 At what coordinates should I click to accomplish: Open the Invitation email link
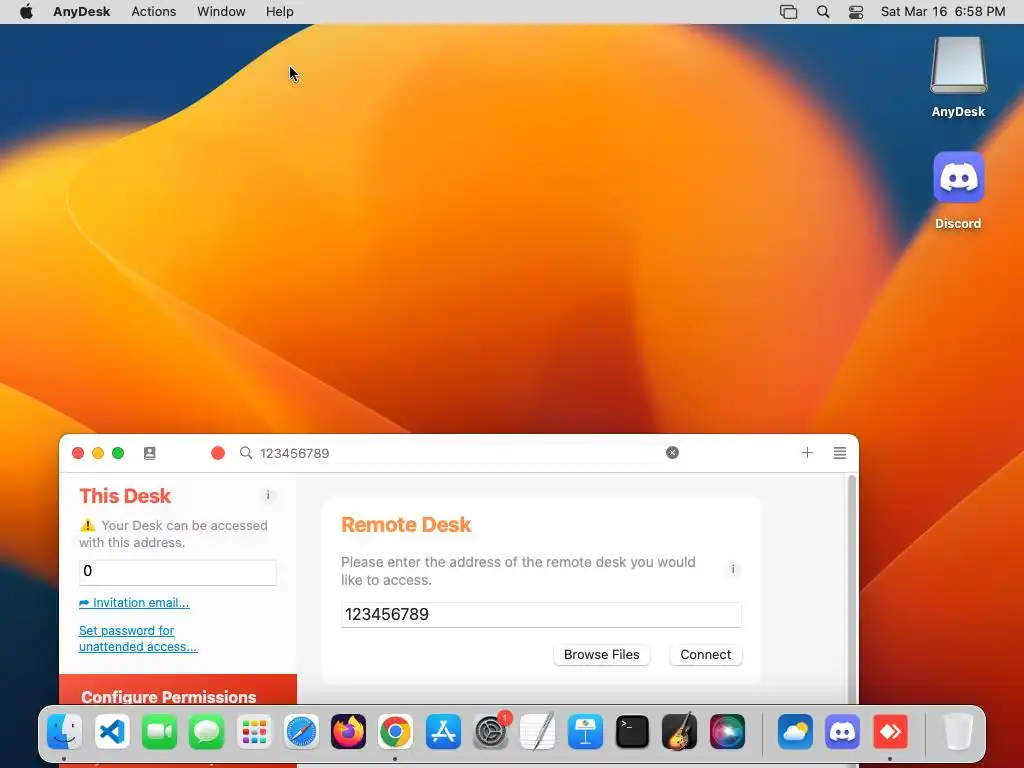coord(134,603)
